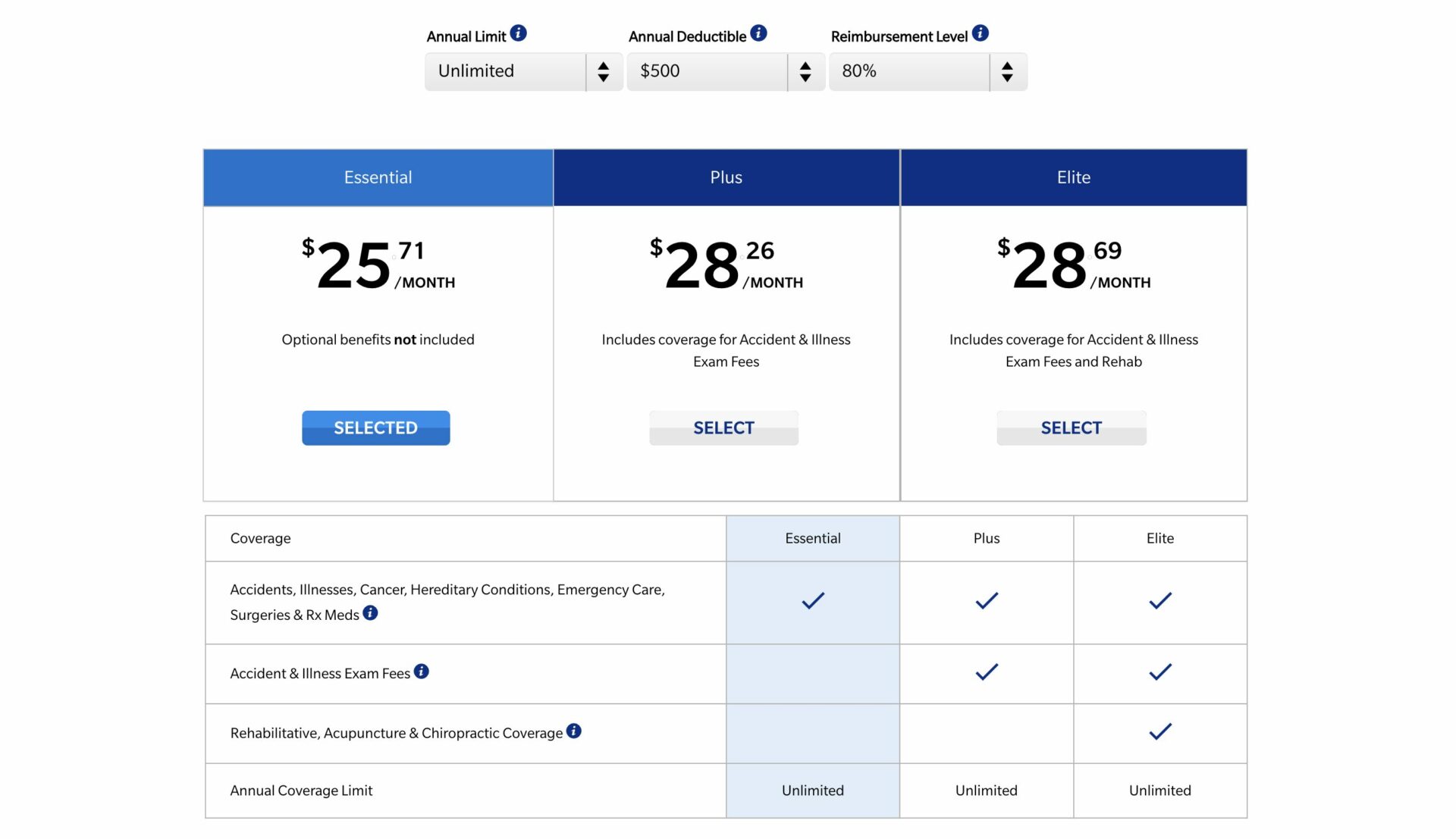Click info icon next to Annual Limit
Screen dimensions: 1456x839
(518, 33)
